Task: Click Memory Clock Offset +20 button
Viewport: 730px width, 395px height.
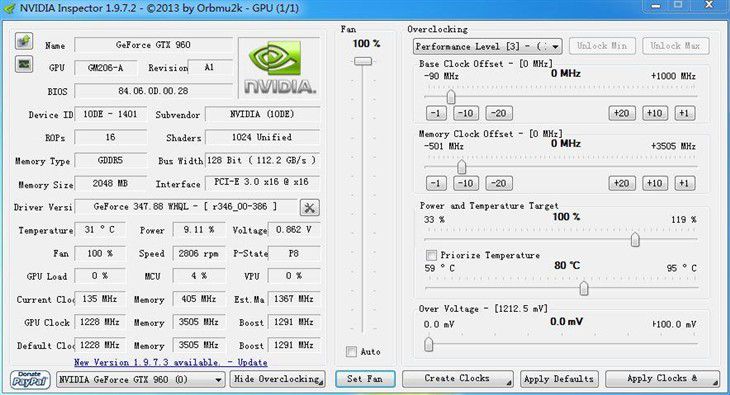Action: pos(622,183)
